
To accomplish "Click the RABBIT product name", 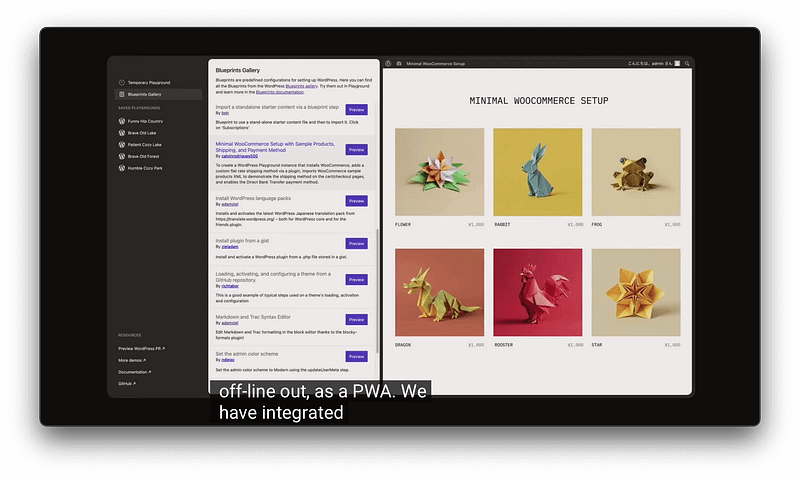I will [502, 224].
